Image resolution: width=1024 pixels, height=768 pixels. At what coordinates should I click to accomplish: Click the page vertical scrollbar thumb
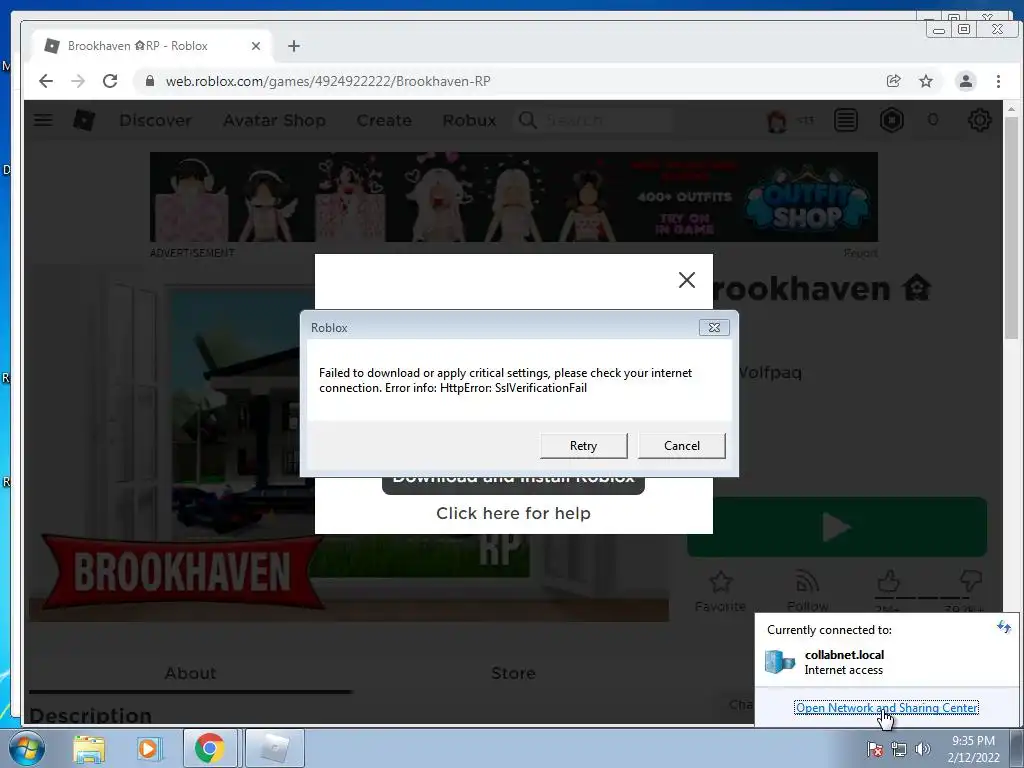point(1011,227)
